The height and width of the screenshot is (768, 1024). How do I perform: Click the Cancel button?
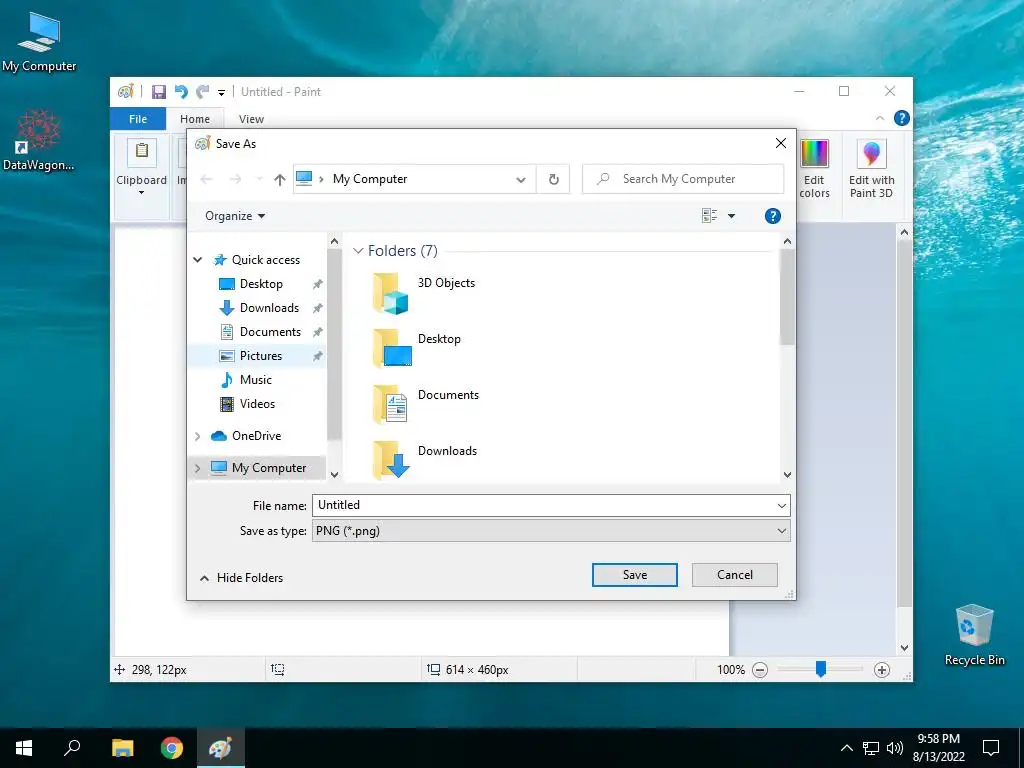[735, 575]
